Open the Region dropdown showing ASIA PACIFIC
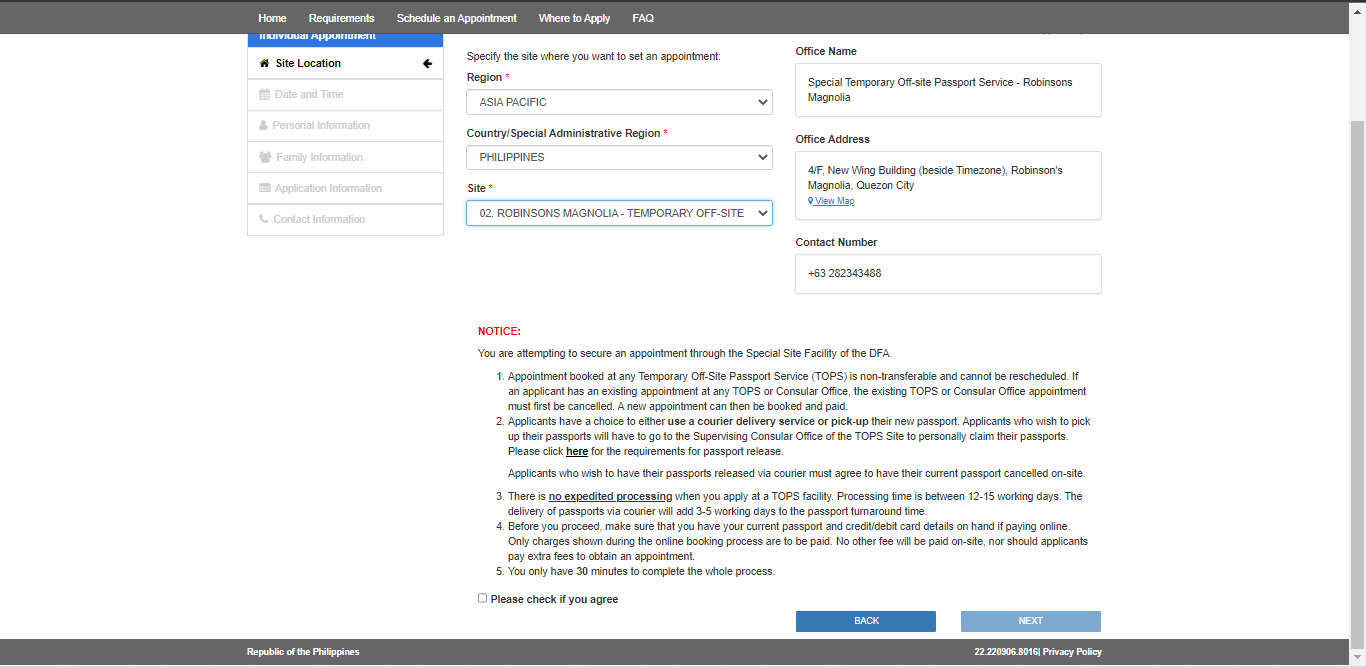This screenshot has height=668, width=1366. [619, 102]
